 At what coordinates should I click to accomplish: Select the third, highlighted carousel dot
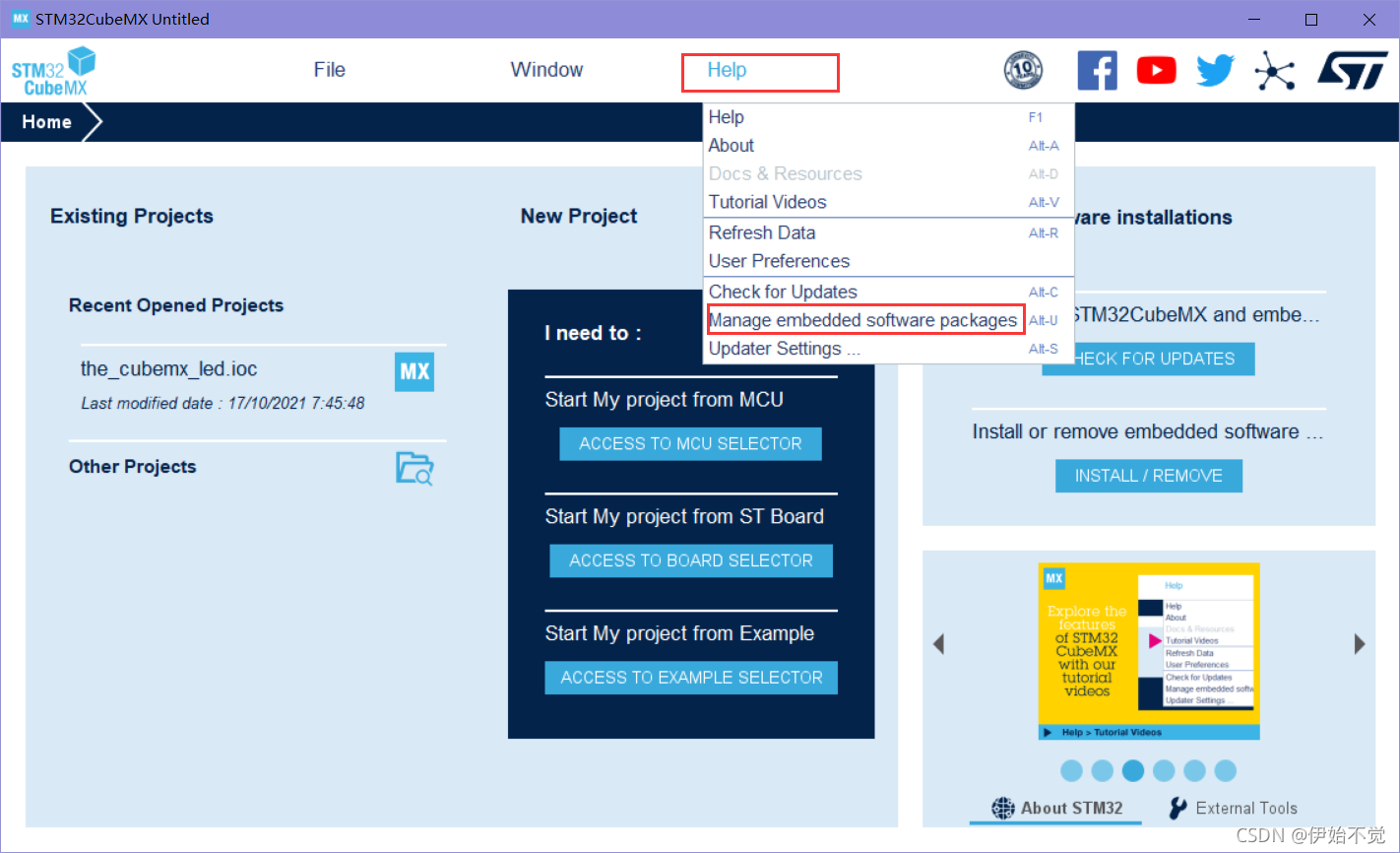[x=1133, y=770]
